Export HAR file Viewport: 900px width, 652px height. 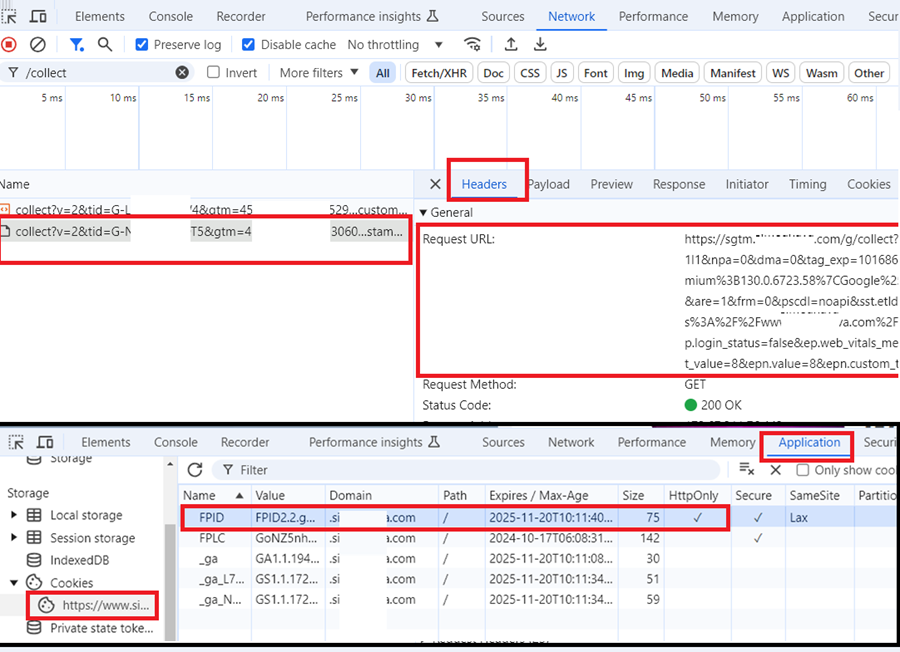tap(540, 44)
